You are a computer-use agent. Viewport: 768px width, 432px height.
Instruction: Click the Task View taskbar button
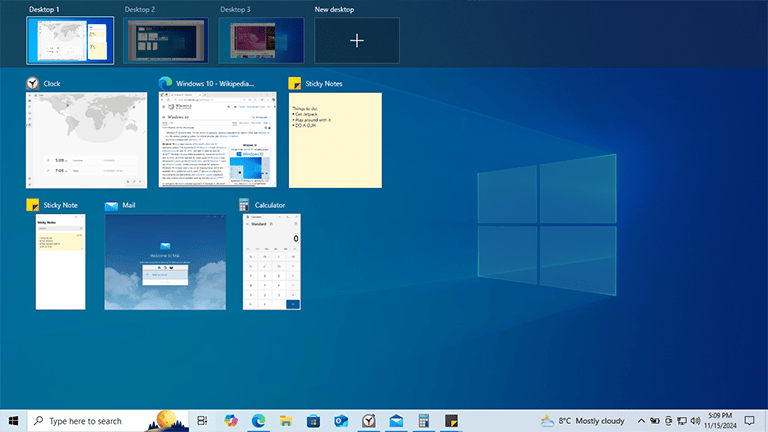pyautogui.click(x=203, y=421)
